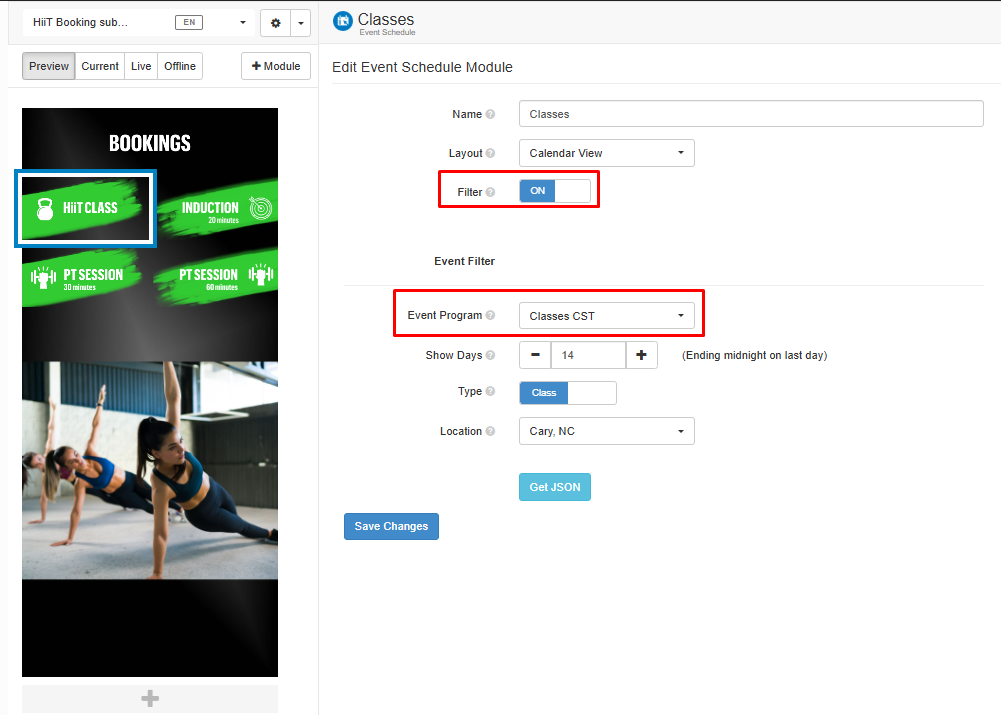Increment Show Days using the plus stepper
This screenshot has height=715, width=1001.
click(x=641, y=355)
